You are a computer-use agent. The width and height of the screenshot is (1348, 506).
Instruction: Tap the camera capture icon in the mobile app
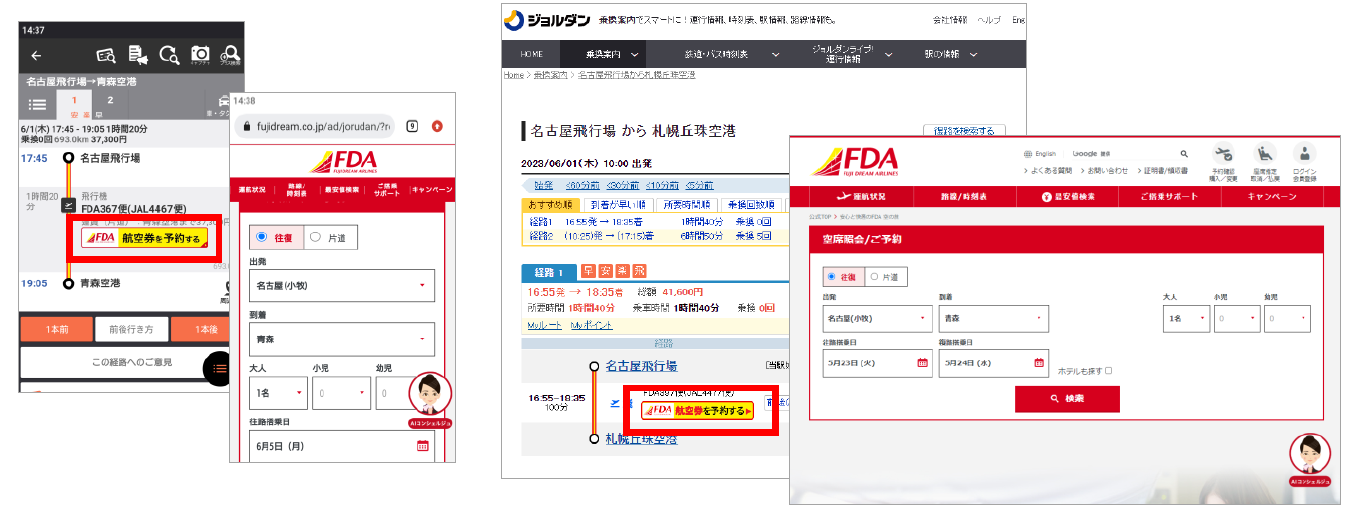(200, 55)
